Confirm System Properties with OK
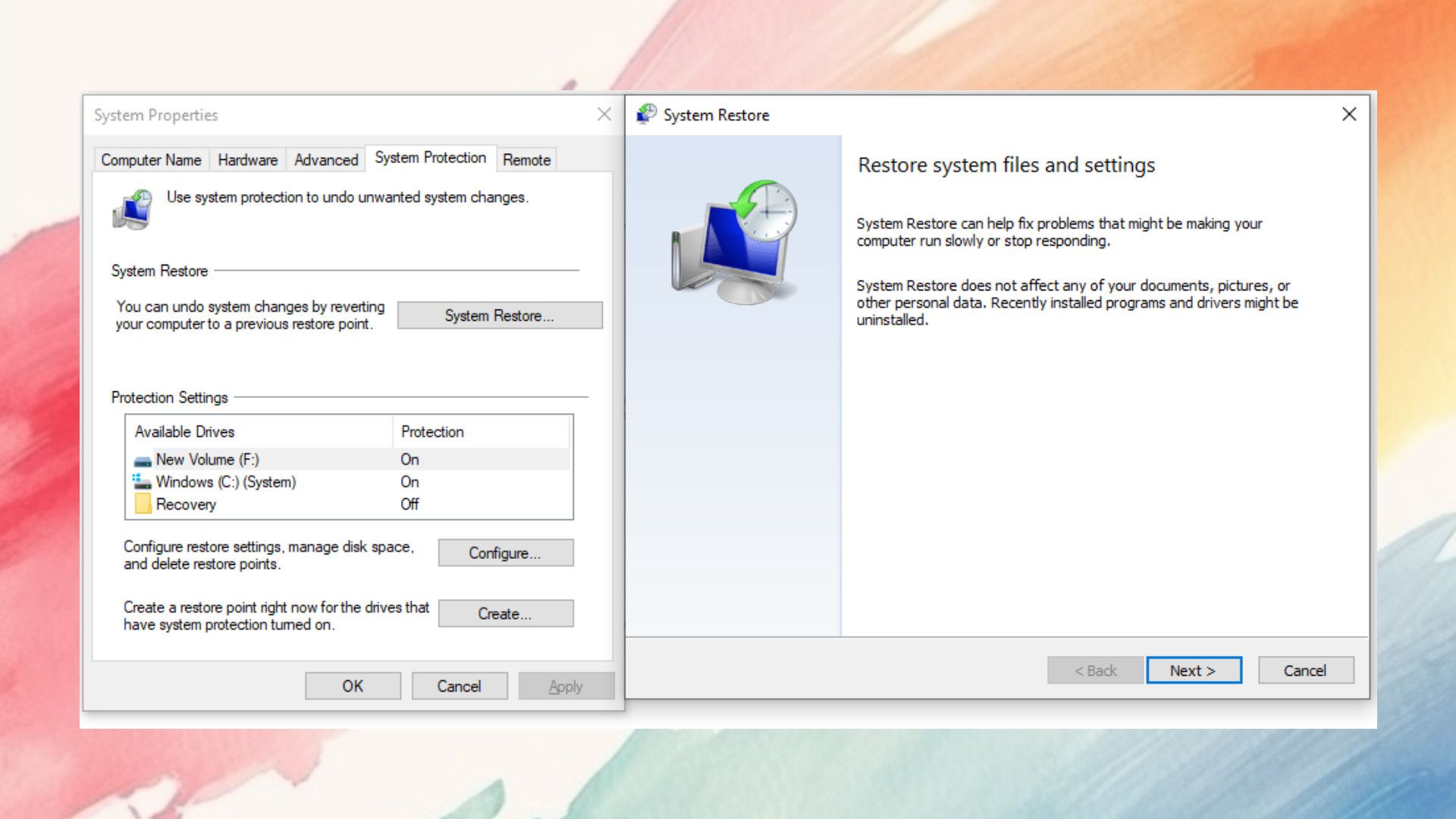1456x819 pixels. click(x=353, y=686)
